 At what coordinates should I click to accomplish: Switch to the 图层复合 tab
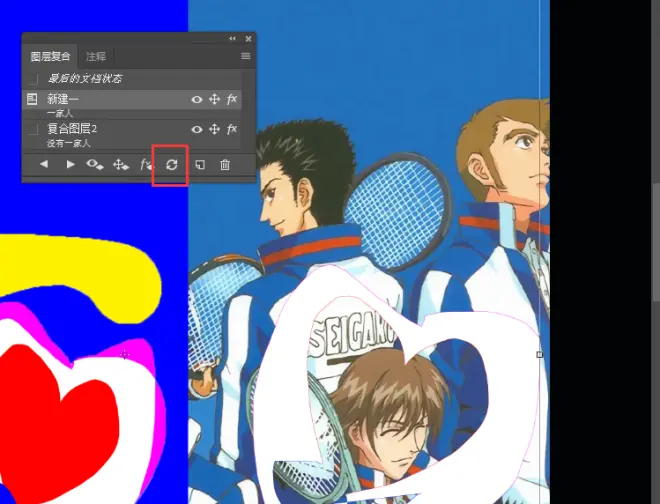pos(50,56)
